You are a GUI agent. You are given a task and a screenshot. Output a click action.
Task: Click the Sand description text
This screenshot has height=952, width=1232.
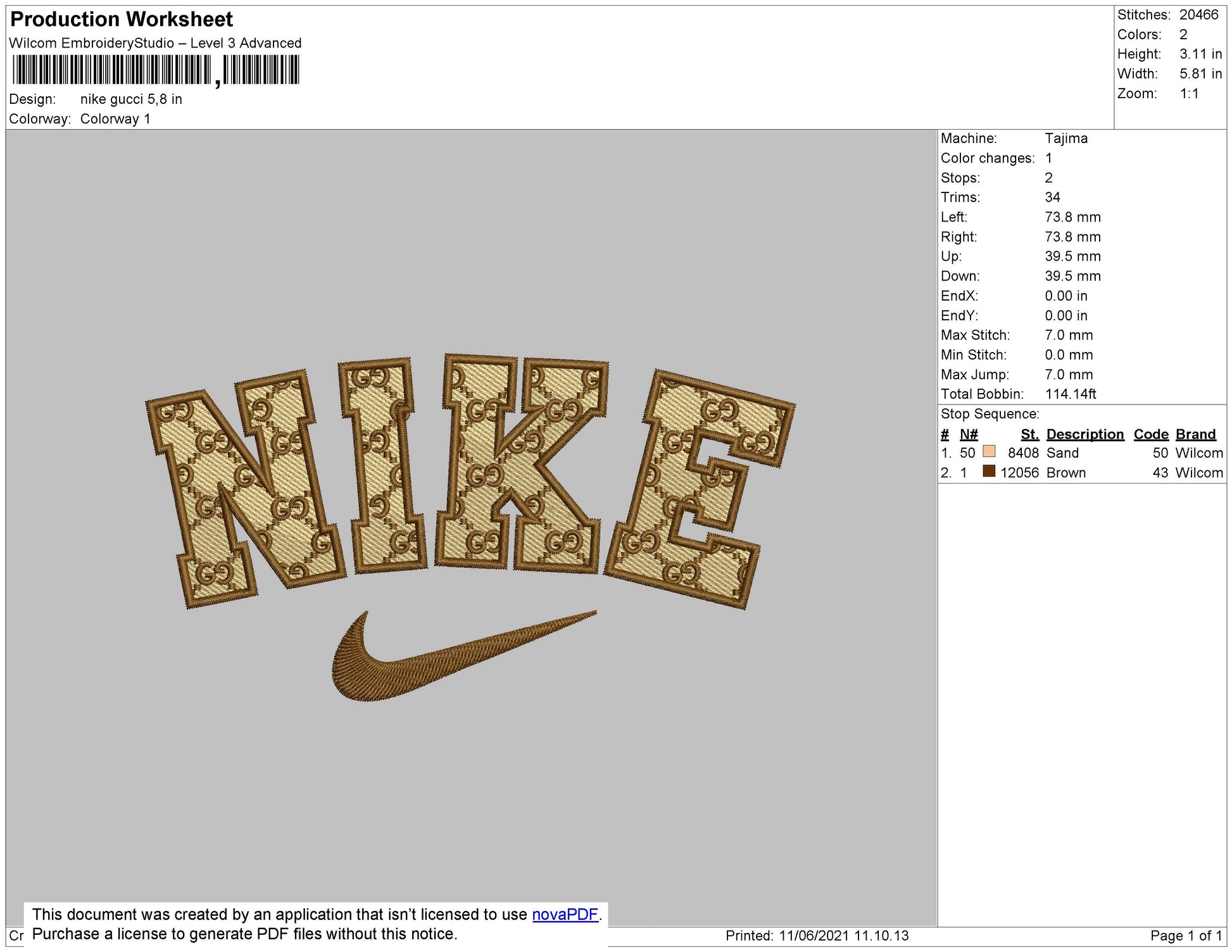[1062, 453]
